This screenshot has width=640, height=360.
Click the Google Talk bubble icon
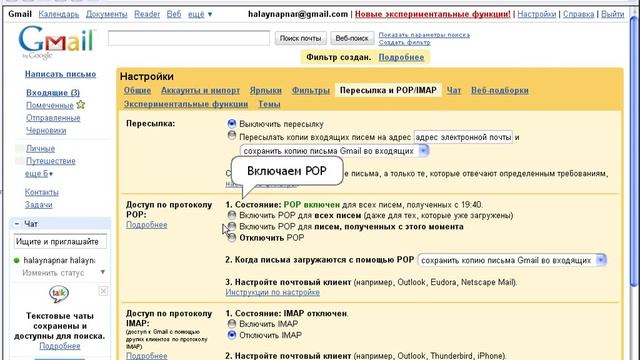[59, 293]
